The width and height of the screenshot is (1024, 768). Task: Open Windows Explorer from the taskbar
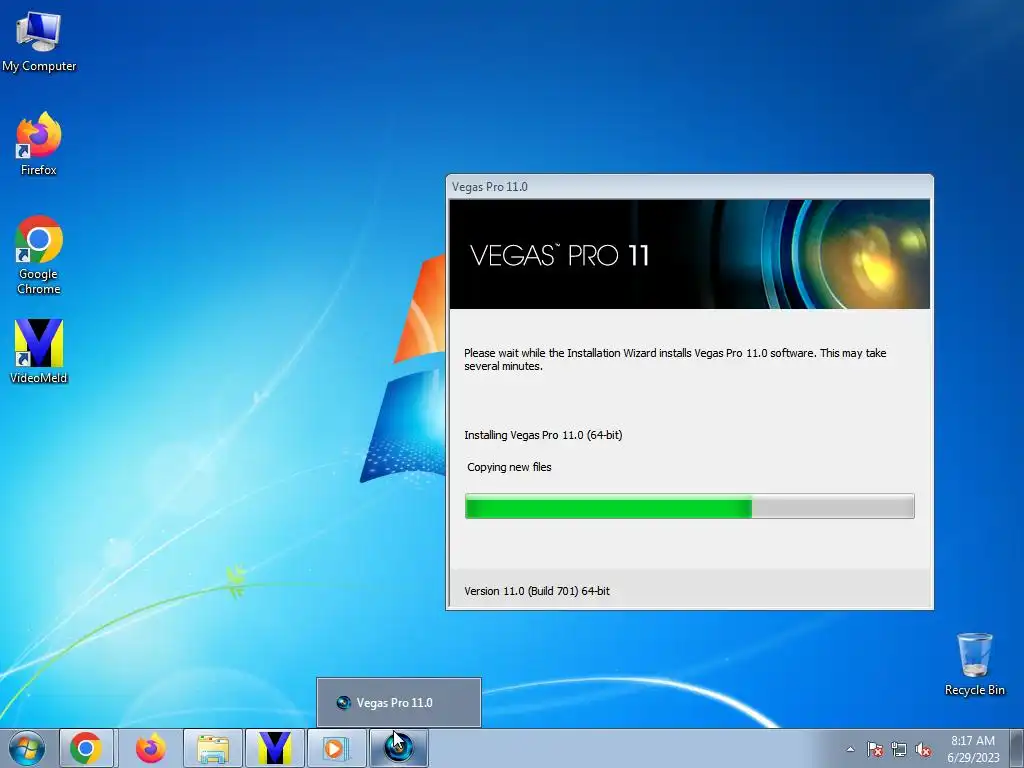(213, 748)
